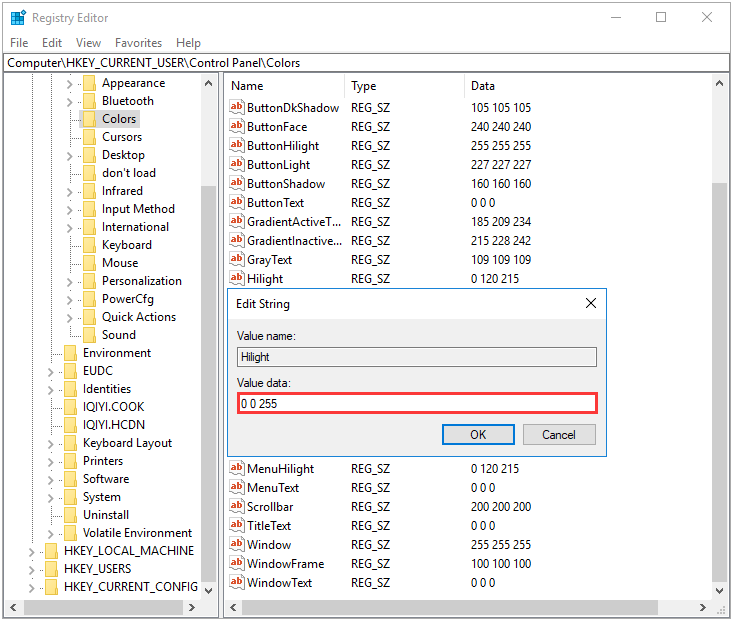Click the Cursors folder icon
Viewport: 734px width, 622px height.
pyautogui.click(x=89, y=137)
